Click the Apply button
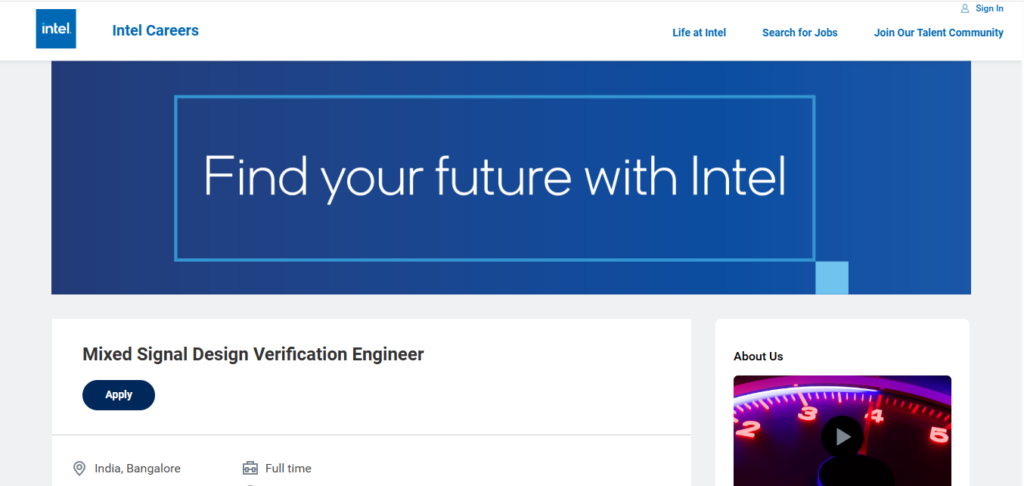This screenshot has height=486, width=1024. [119, 395]
